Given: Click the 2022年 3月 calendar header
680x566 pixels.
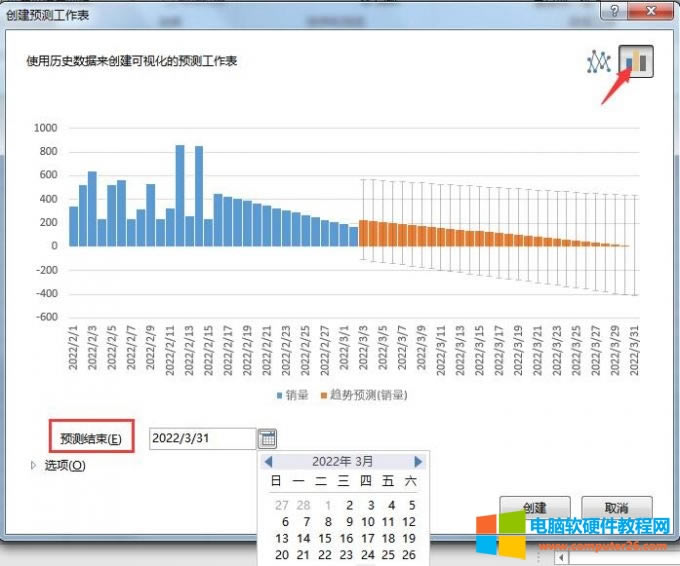Looking at the screenshot, I should (343, 462).
